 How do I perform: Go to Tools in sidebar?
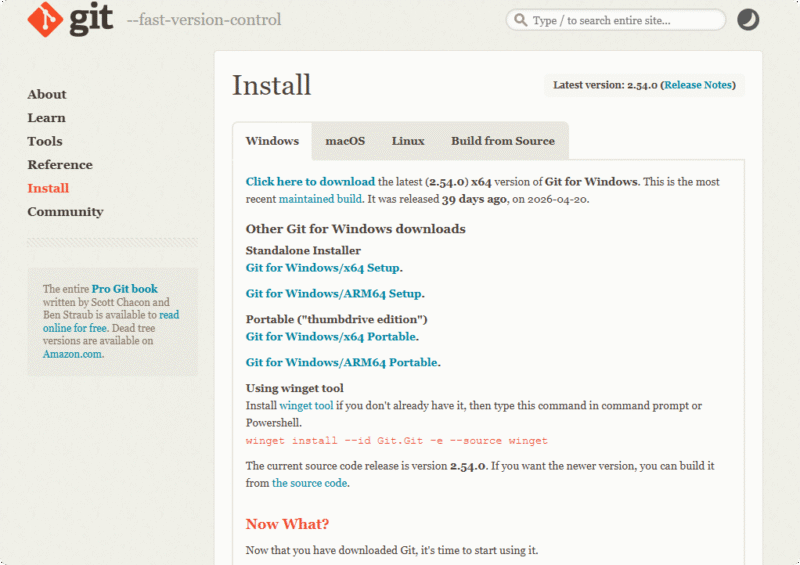[x=45, y=141]
